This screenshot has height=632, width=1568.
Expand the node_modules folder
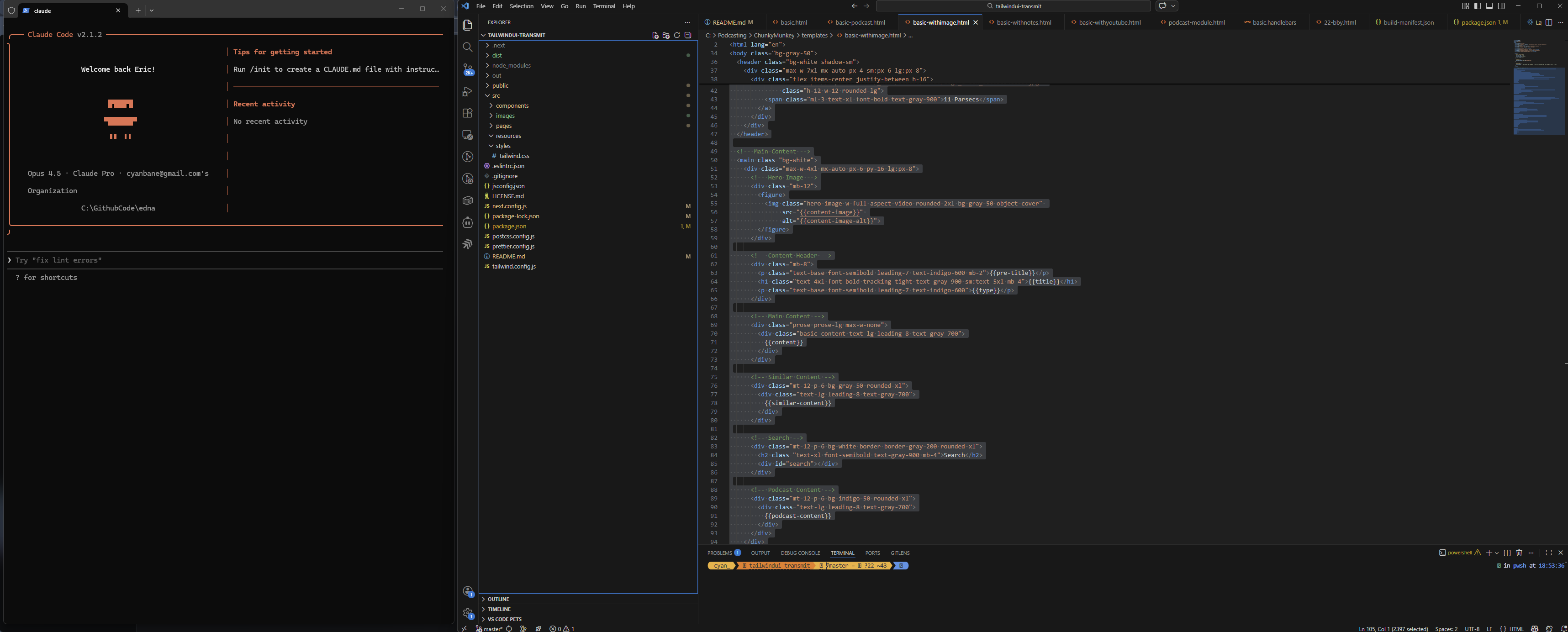pyautogui.click(x=511, y=66)
